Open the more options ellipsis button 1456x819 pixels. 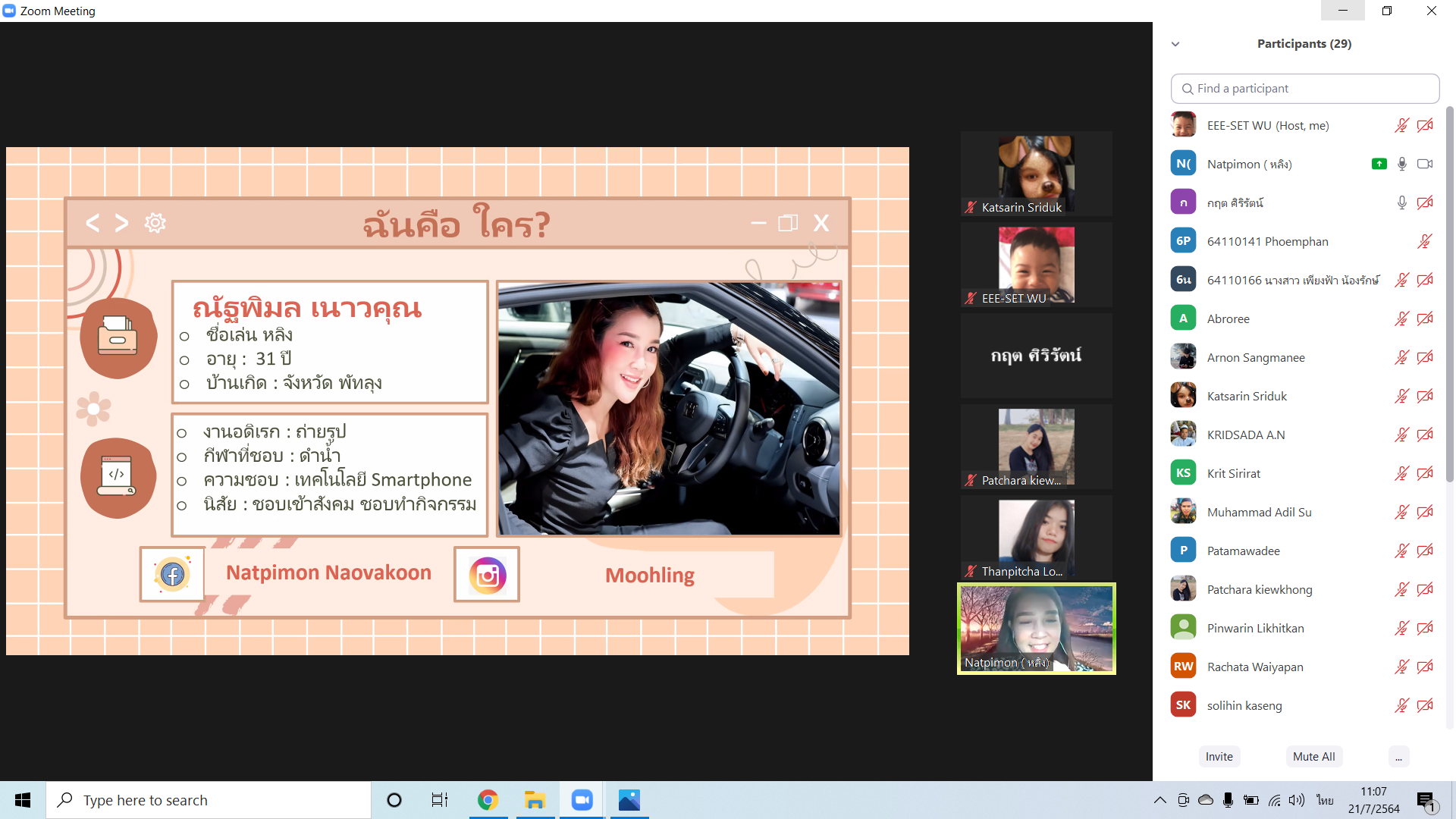tap(1398, 757)
